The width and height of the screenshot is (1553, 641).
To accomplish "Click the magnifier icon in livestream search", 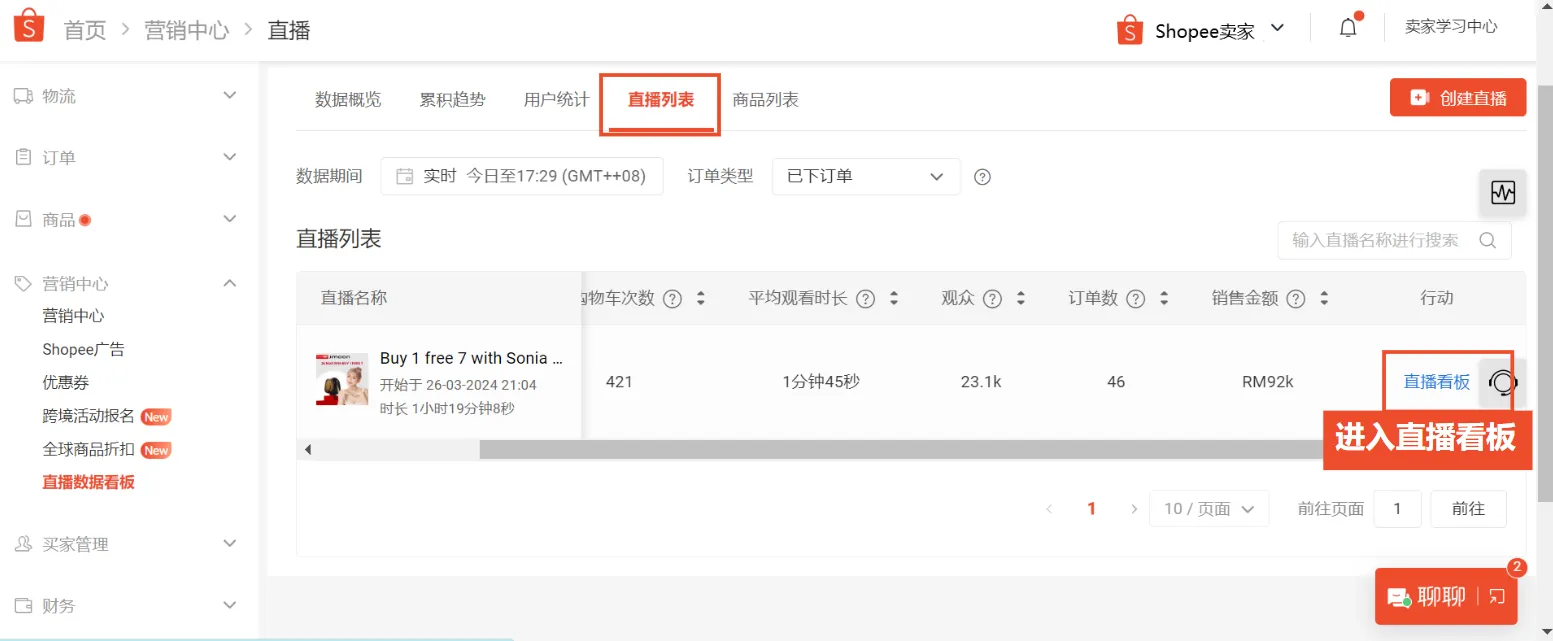I will (1487, 240).
